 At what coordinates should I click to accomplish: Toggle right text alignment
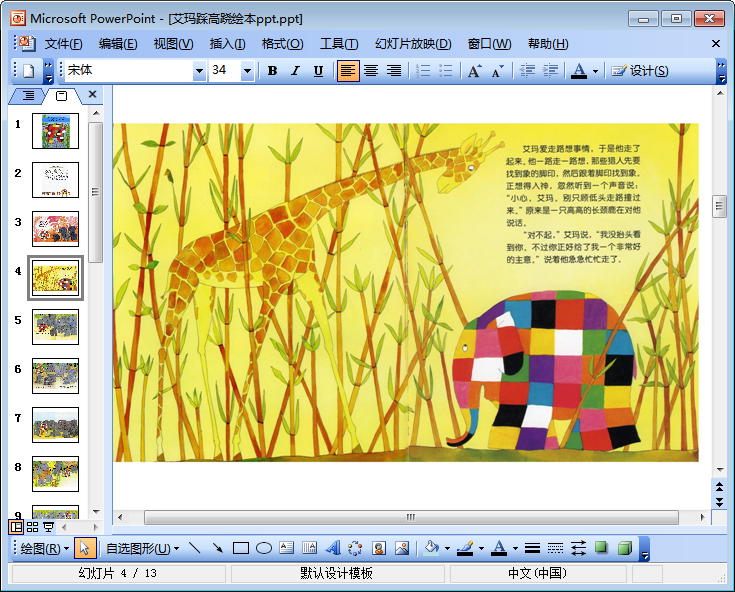coord(394,71)
